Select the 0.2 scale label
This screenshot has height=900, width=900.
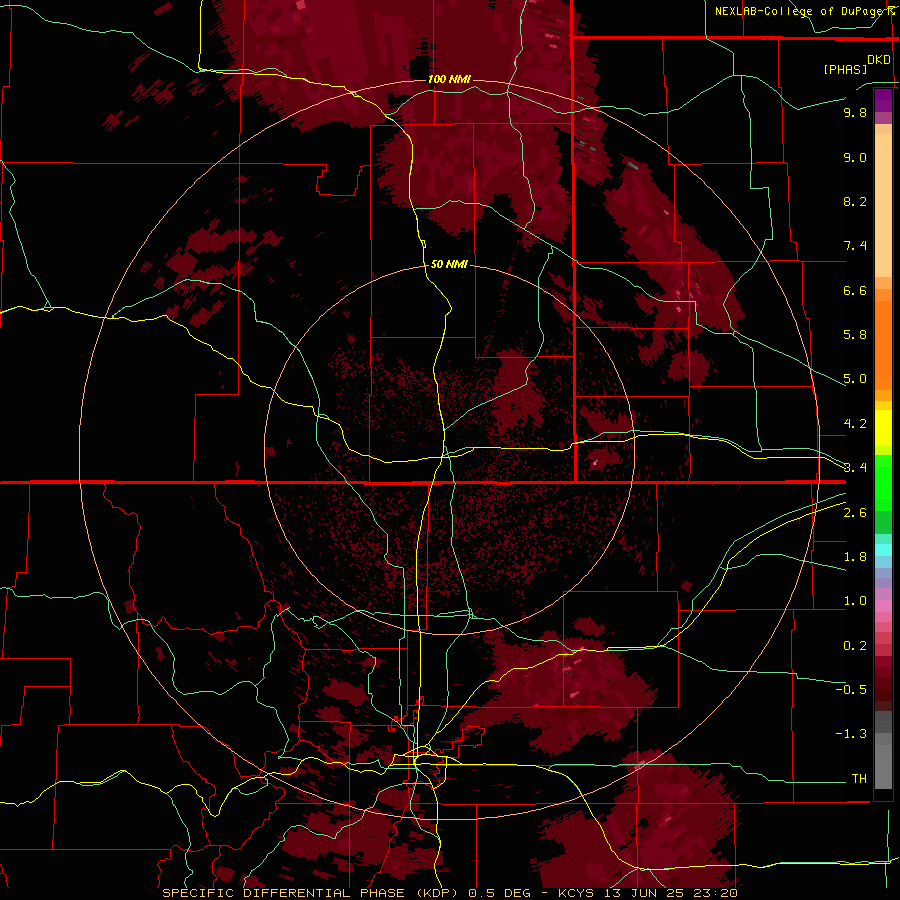(855, 646)
